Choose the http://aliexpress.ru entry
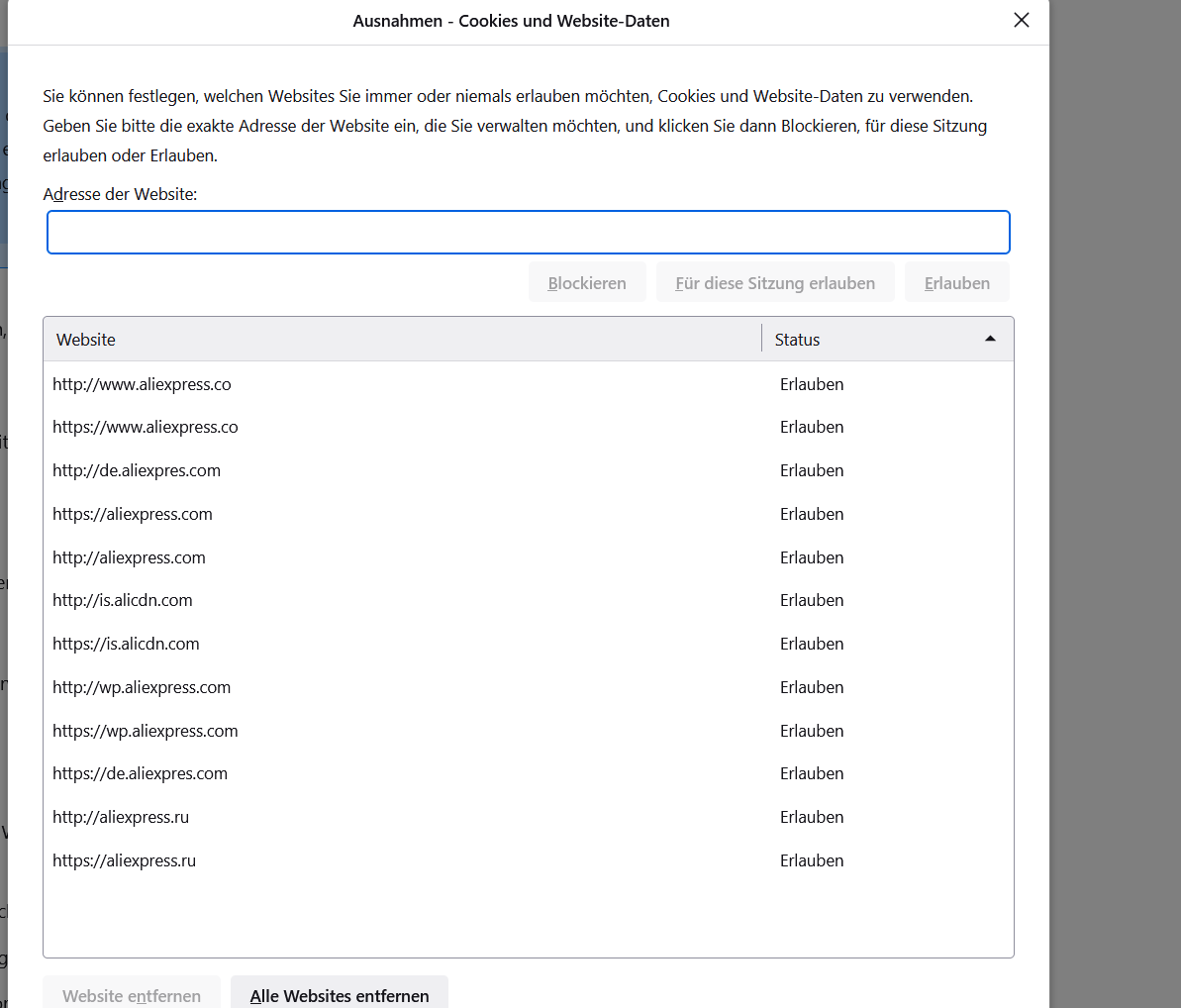1181x1008 pixels. 121,817
